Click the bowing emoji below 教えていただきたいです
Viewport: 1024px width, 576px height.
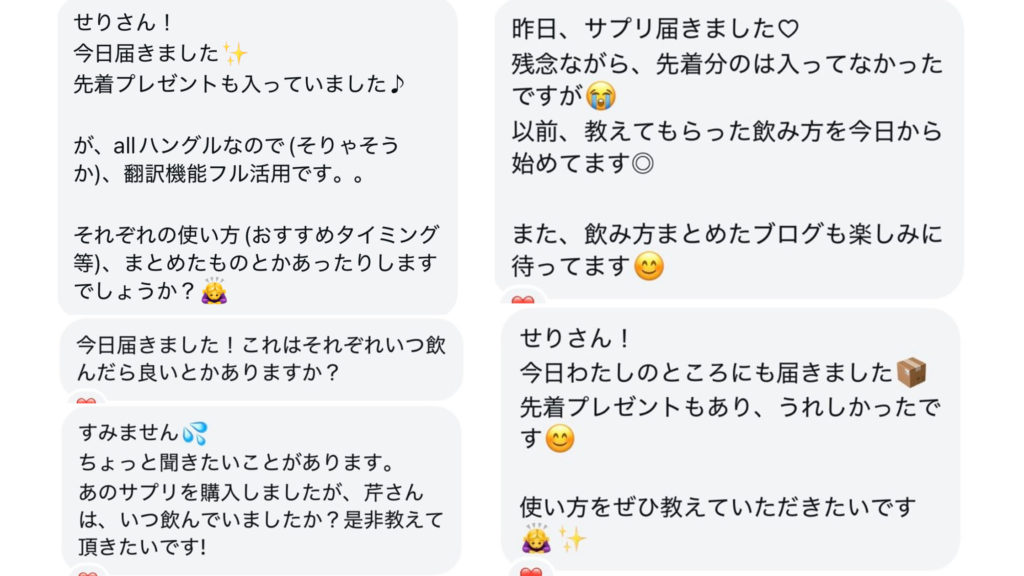point(536,539)
